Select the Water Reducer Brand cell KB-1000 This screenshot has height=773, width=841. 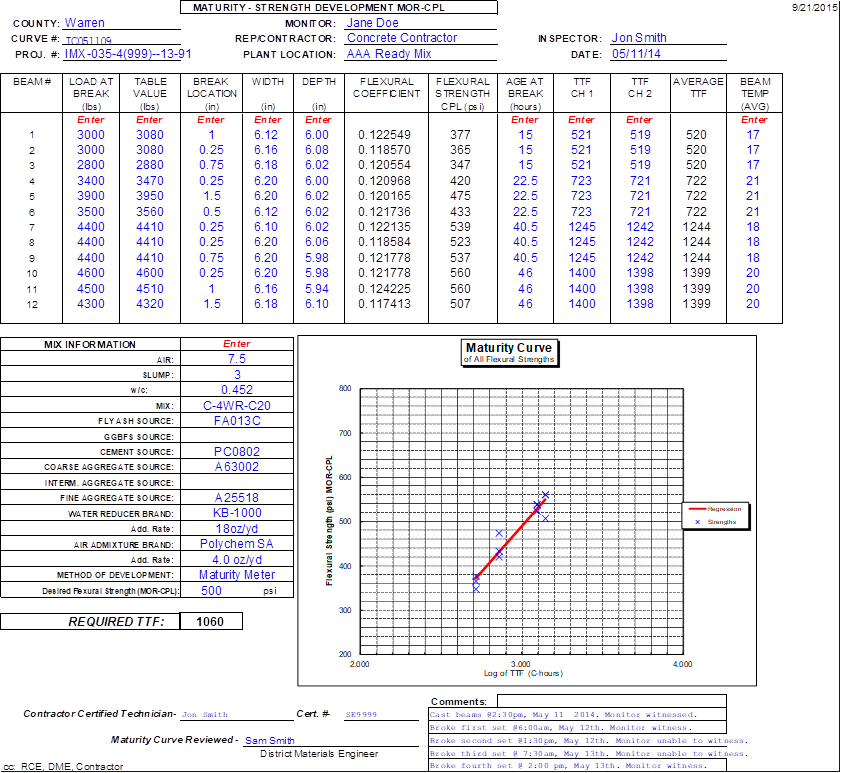coord(237,513)
